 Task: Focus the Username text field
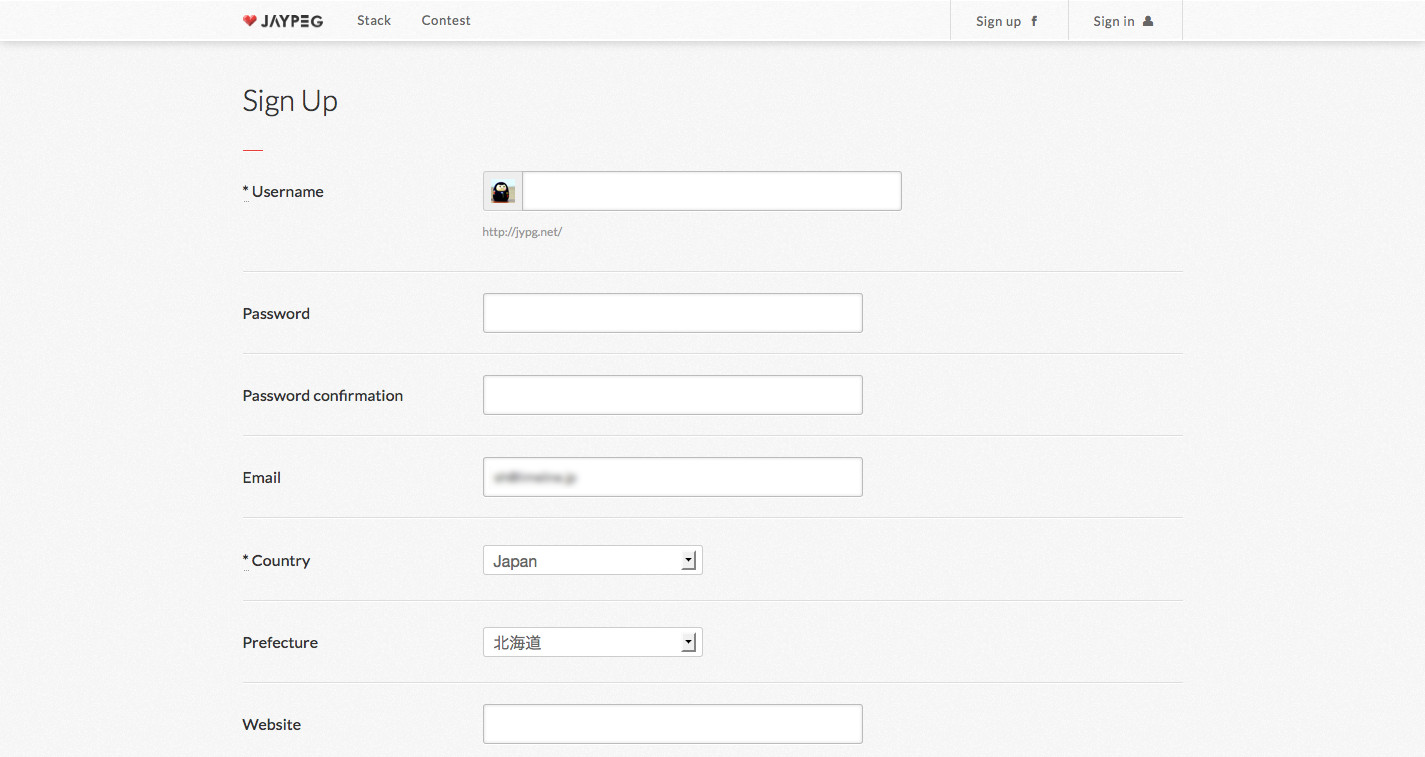711,191
